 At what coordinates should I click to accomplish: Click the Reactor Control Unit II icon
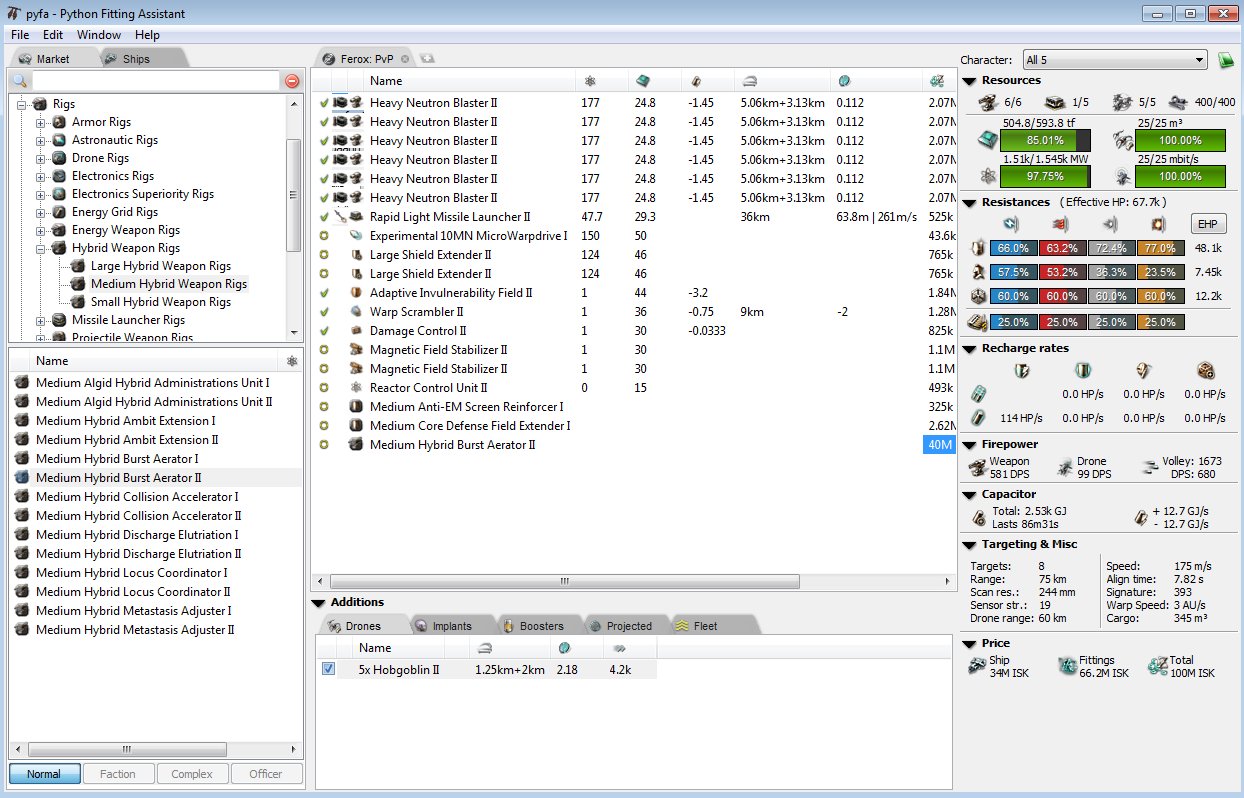357,388
